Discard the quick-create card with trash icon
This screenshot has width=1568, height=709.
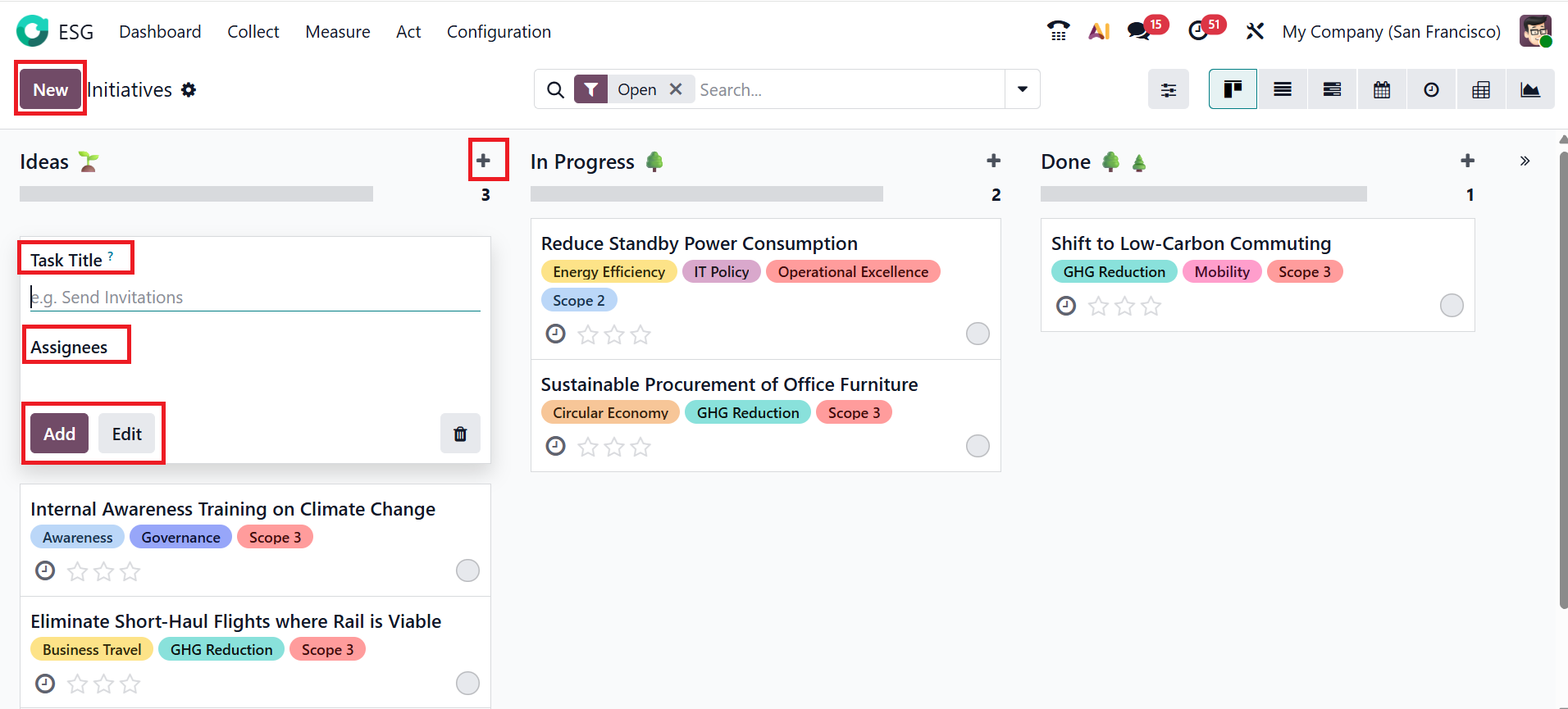tap(460, 434)
